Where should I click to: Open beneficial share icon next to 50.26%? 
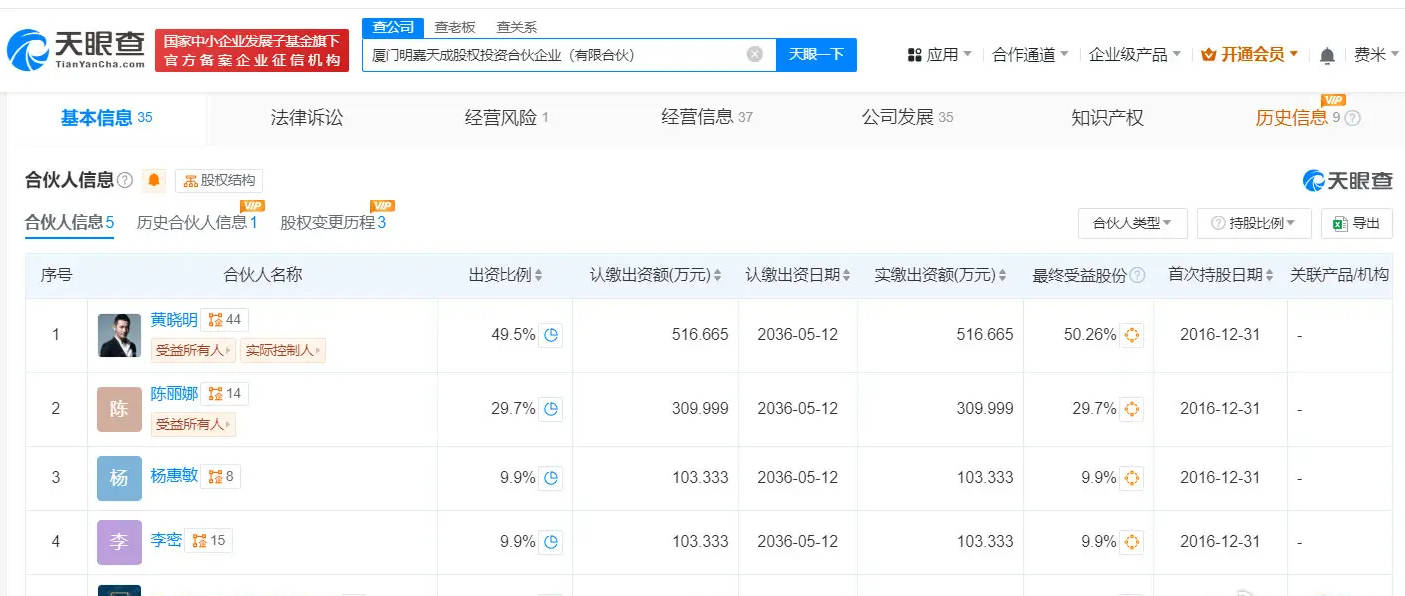click(x=1132, y=335)
